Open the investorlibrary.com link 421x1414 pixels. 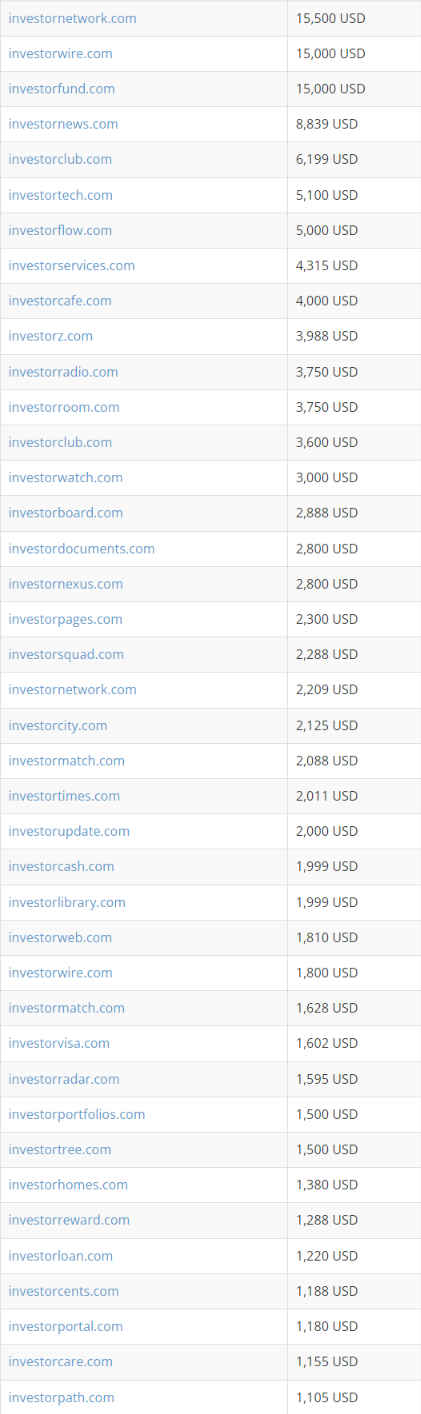[x=67, y=903]
